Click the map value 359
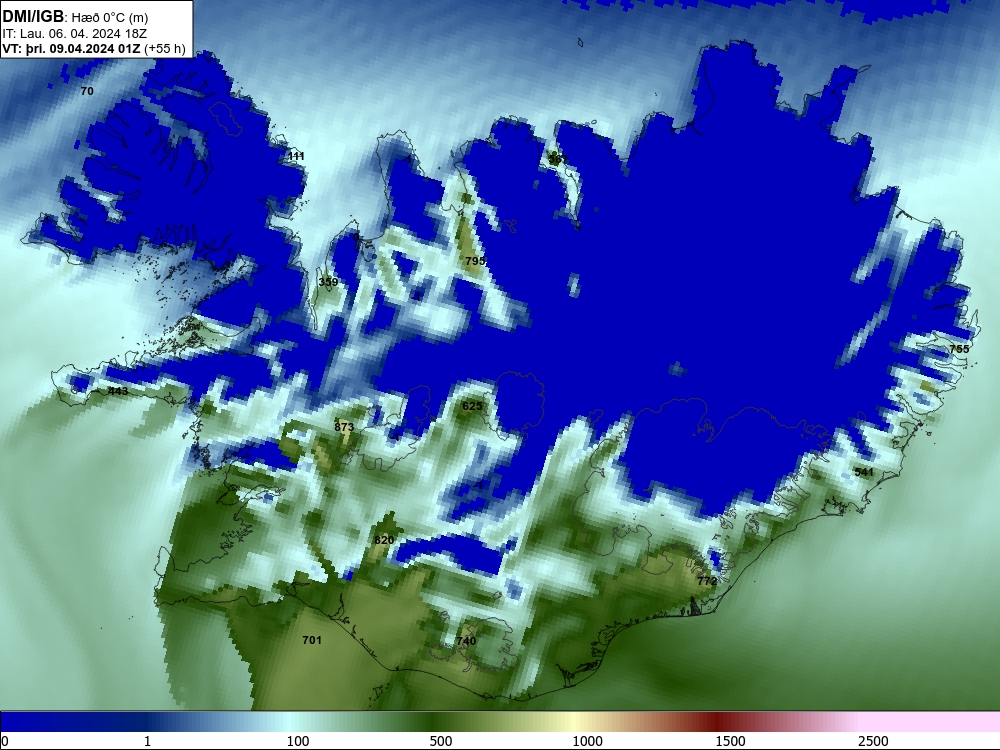 pyautogui.click(x=328, y=282)
